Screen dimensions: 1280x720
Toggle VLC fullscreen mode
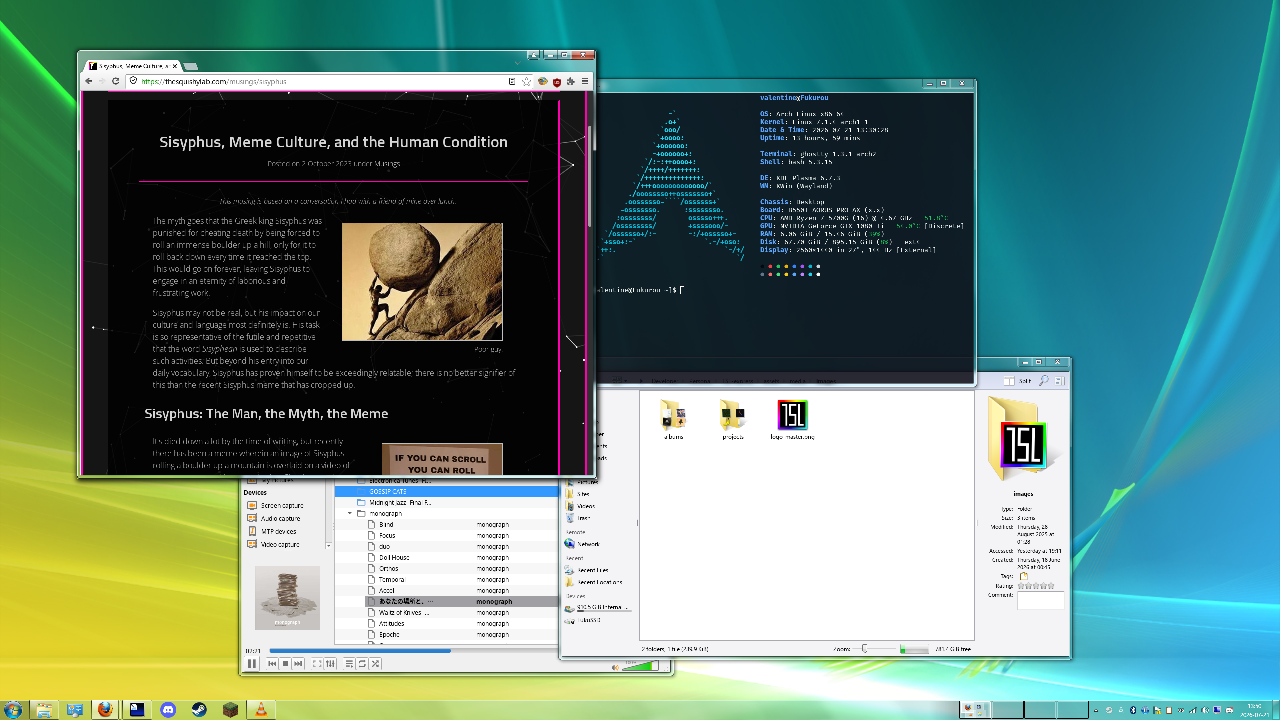317,663
